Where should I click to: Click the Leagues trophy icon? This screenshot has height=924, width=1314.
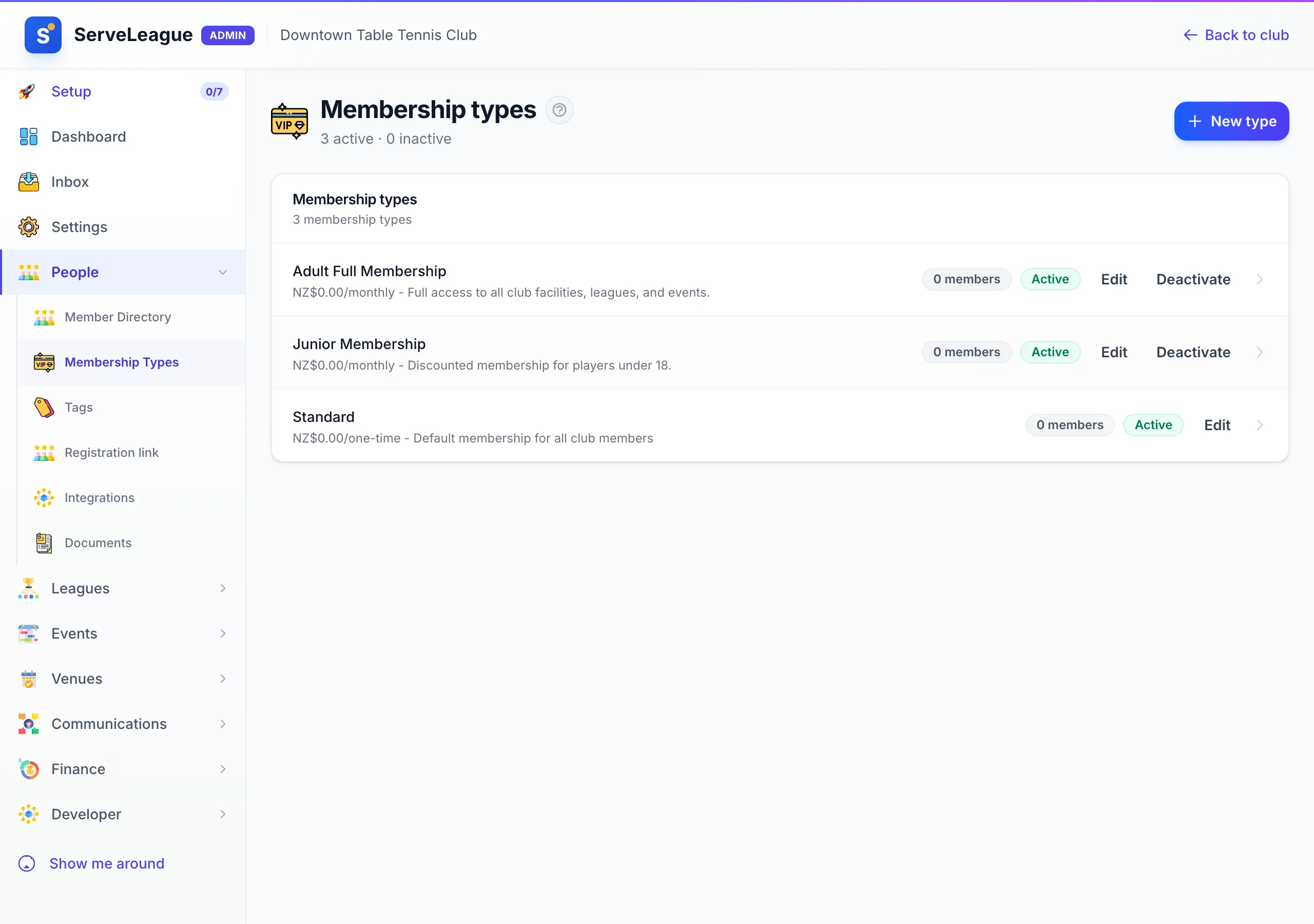(x=29, y=588)
